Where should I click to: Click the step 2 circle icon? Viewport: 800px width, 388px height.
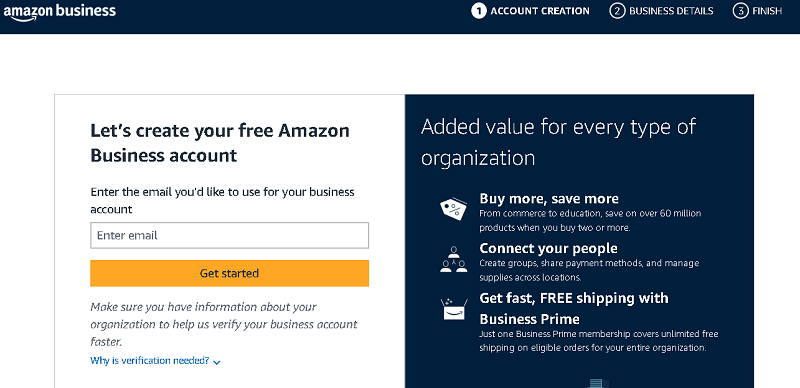click(x=617, y=11)
